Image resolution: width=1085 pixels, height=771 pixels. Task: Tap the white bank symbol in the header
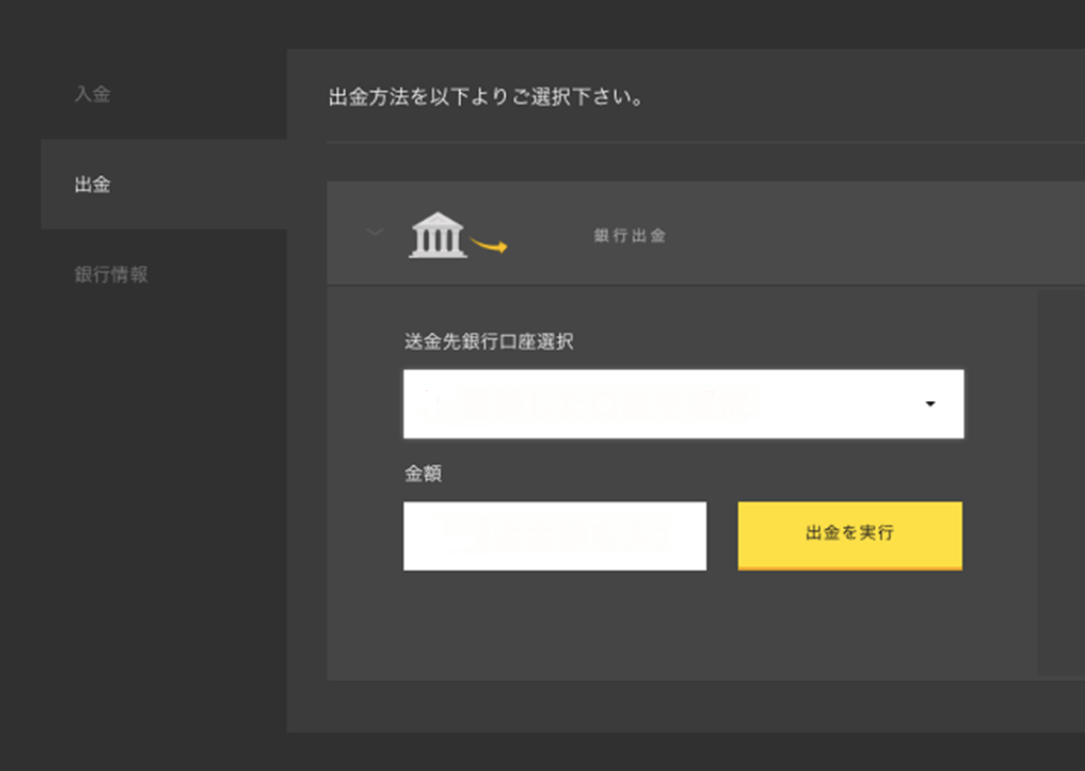(436, 233)
